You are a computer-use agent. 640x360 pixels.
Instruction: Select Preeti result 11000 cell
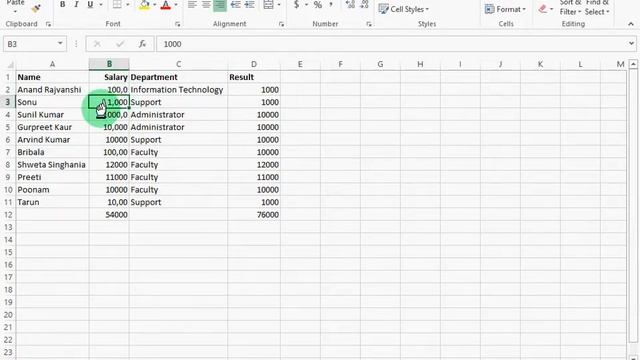254,177
